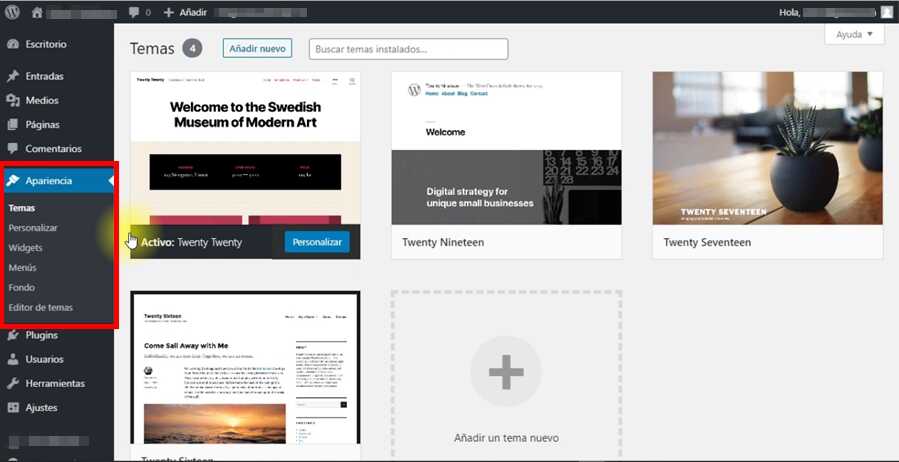Viewport: 899px width, 462px height.
Task: Open Usuarios in the sidebar
Action: pyautogui.click(x=44, y=359)
